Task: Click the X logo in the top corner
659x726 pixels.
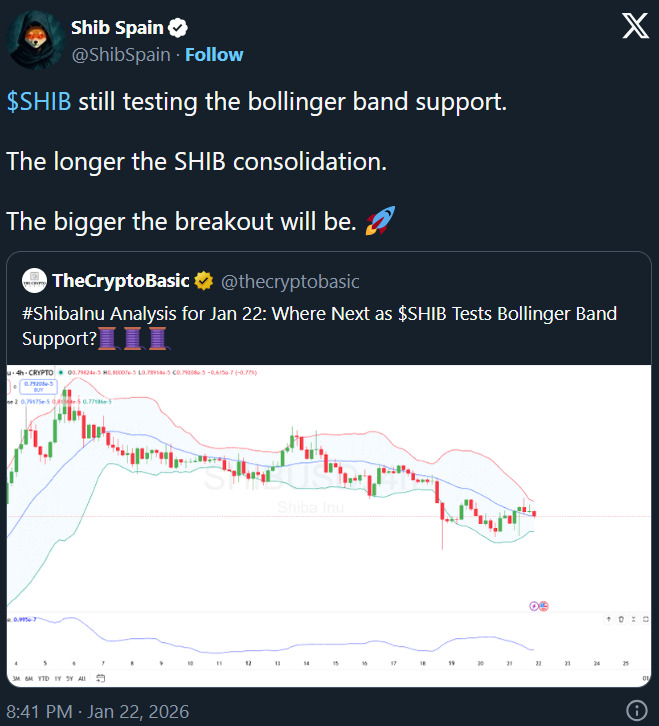Action: pyautogui.click(x=635, y=27)
